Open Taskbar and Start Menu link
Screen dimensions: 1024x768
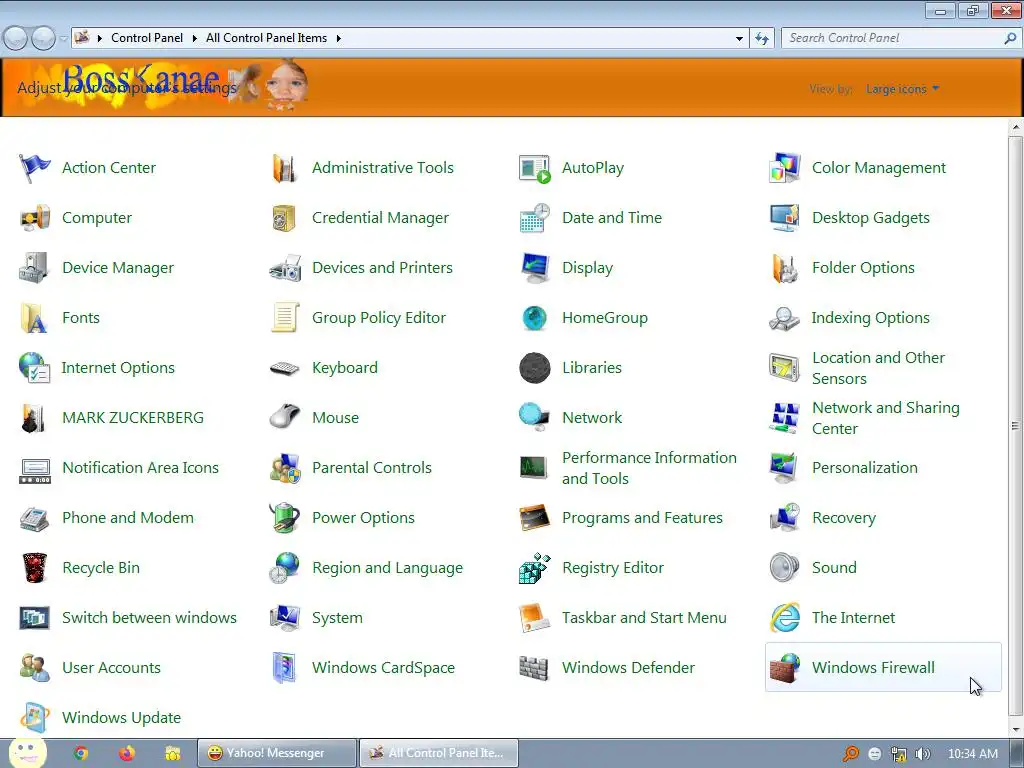(x=644, y=618)
